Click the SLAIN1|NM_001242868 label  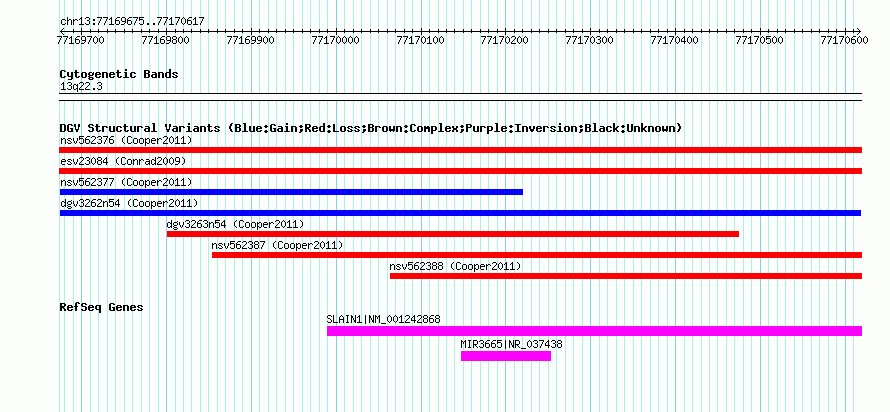(x=384, y=319)
